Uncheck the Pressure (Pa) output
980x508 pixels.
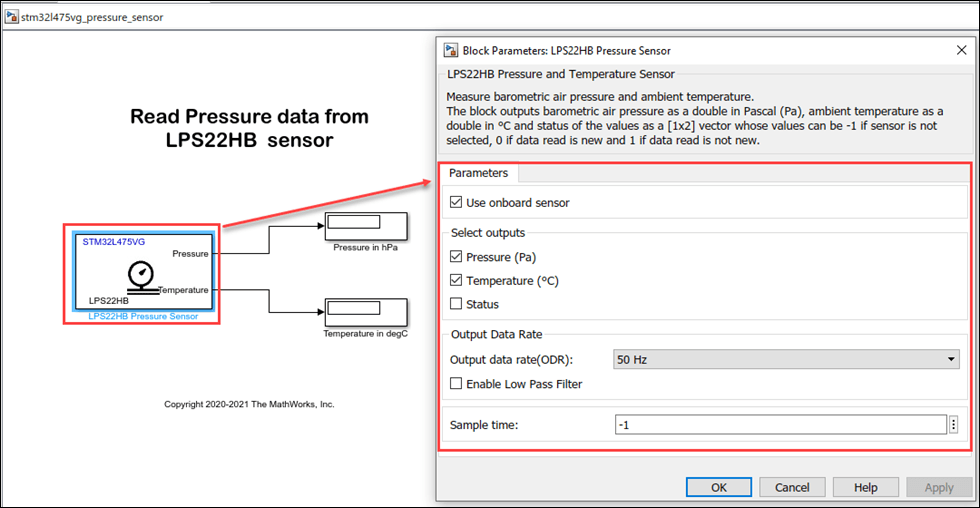[x=457, y=257]
